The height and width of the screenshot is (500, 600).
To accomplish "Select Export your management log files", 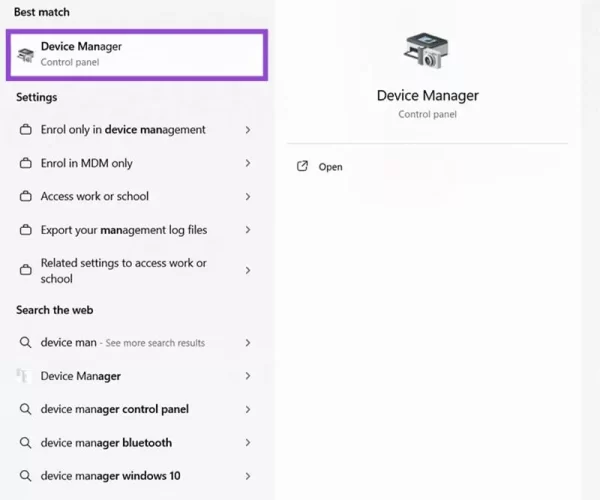I will click(x=124, y=230).
